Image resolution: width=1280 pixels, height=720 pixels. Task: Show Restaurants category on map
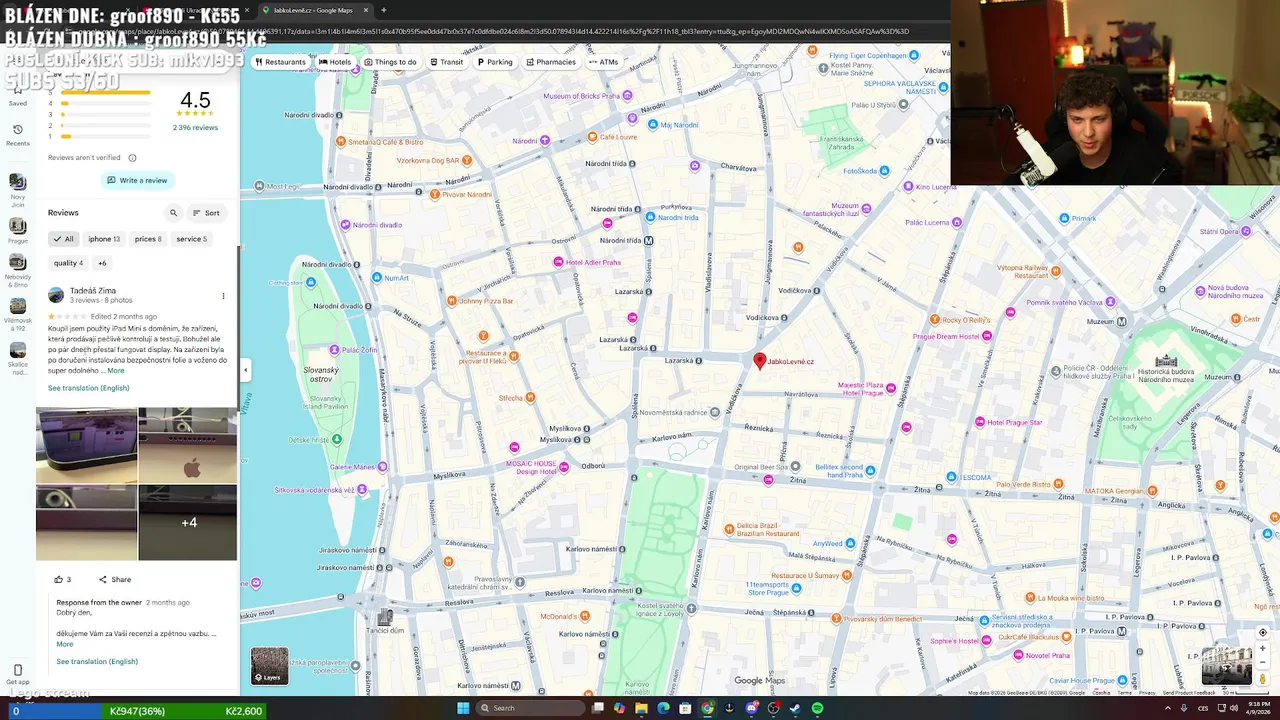(280, 62)
